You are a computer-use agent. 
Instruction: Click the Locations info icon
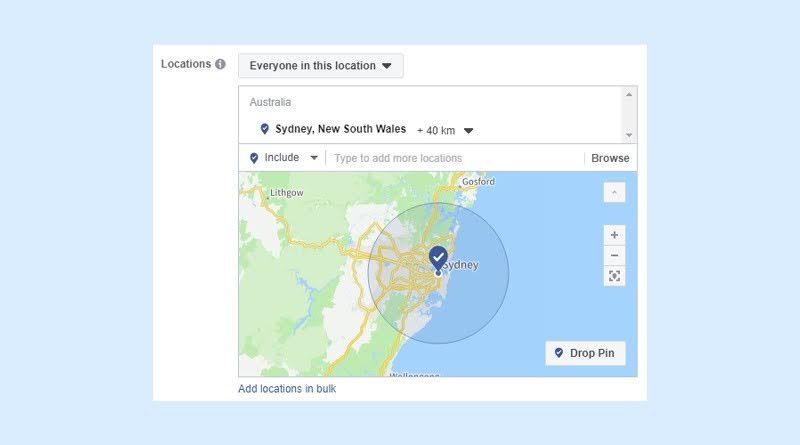click(x=220, y=64)
